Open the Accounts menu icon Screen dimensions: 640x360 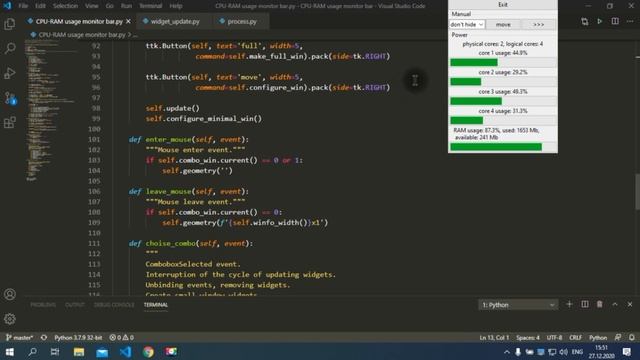[x=10, y=294]
